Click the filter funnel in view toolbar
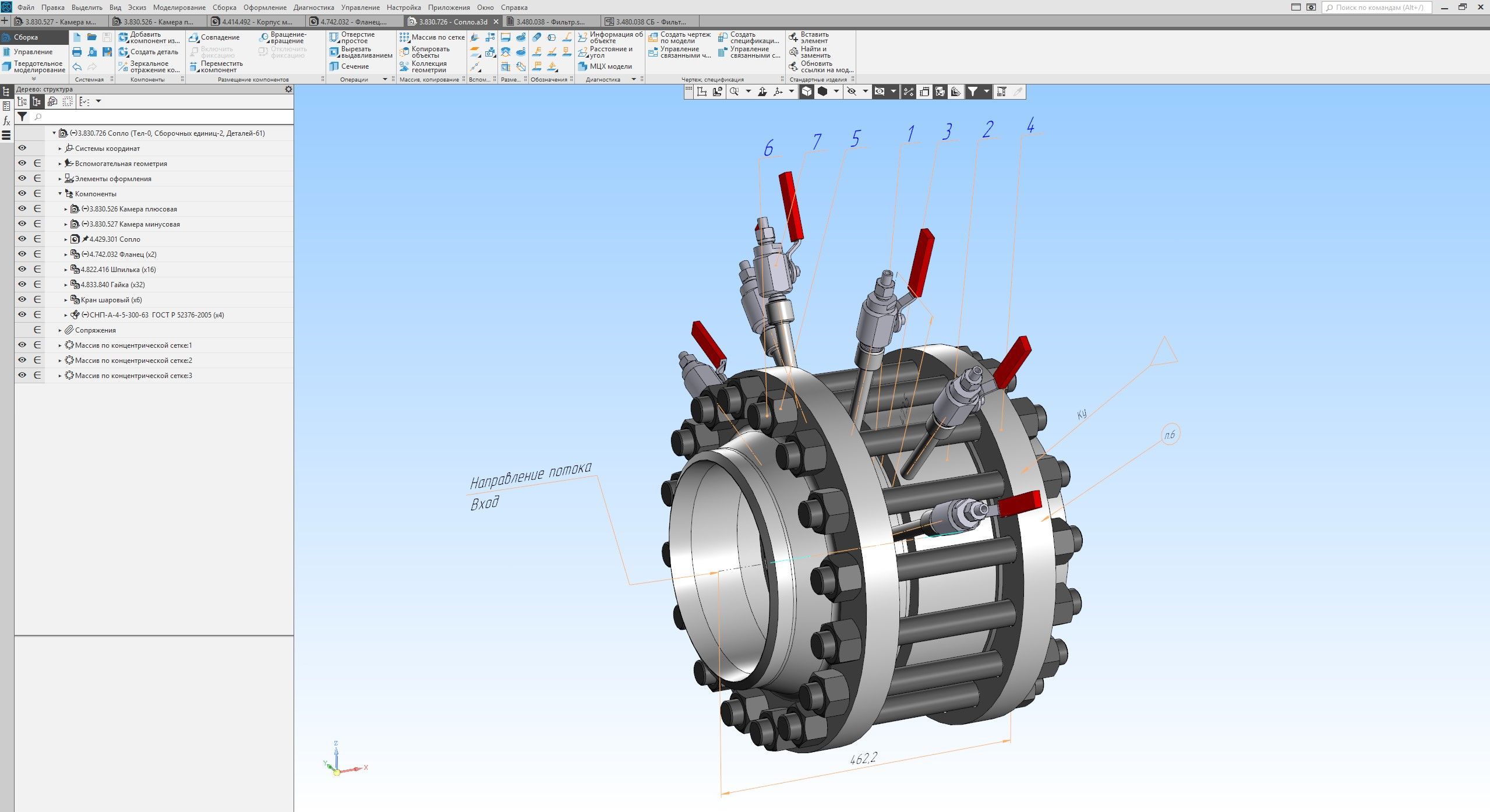The width and height of the screenshot is (1490, 812). click(x=973, y=91)
